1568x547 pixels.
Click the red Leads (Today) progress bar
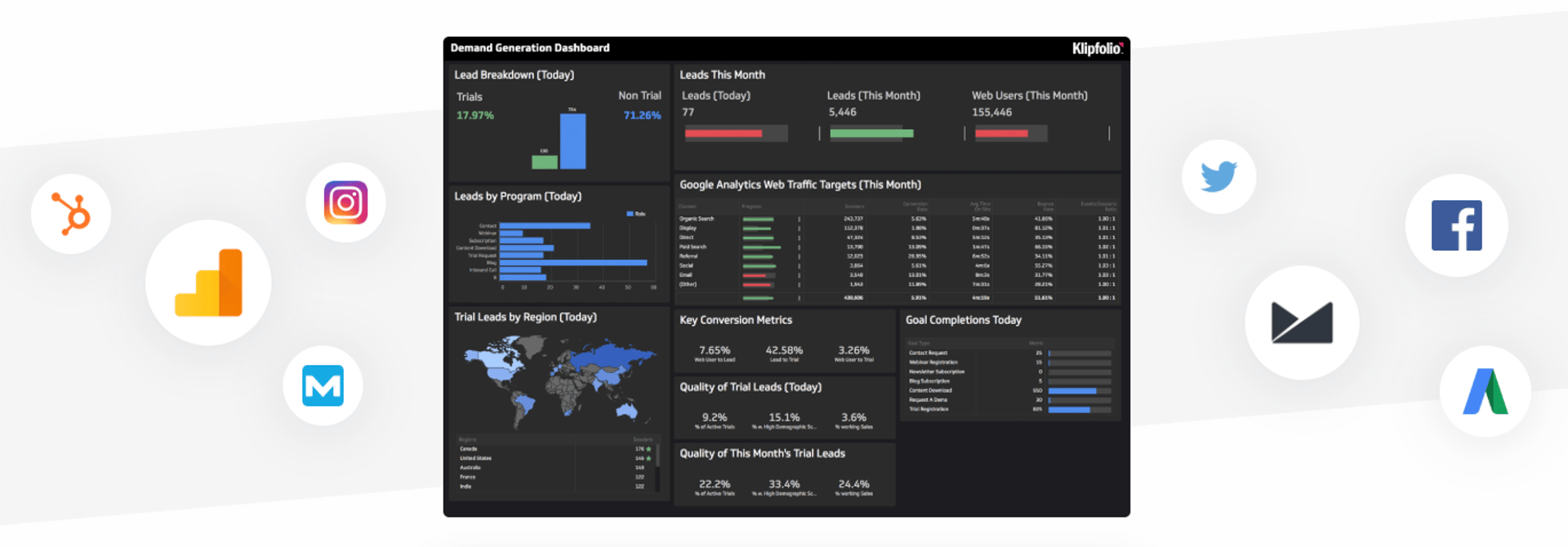coord(724,133)
